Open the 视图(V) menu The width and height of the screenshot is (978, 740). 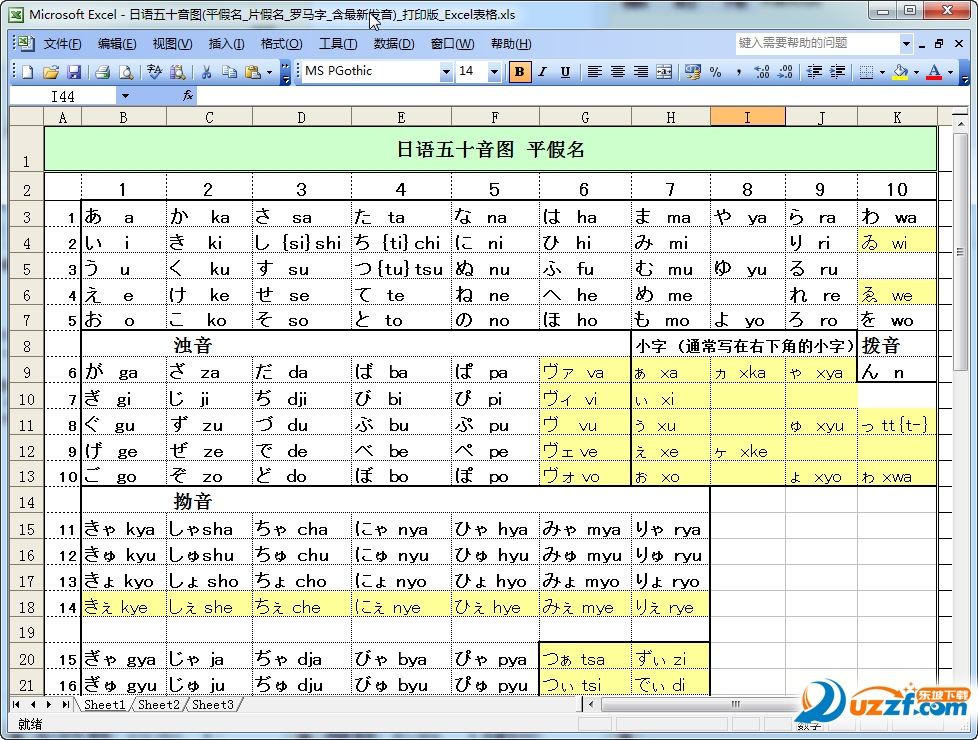pos(173,44)
